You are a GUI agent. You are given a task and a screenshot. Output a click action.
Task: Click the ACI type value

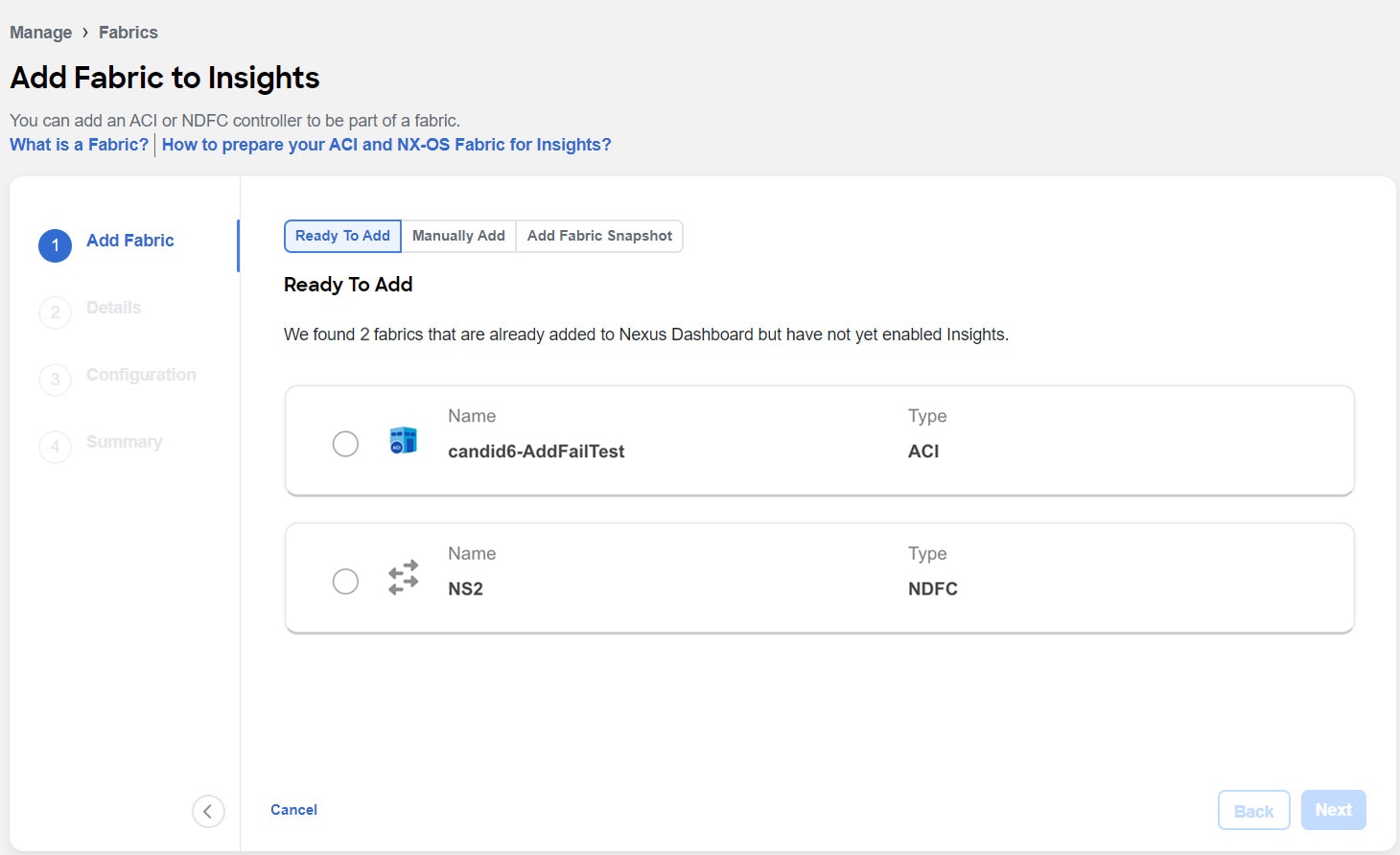click(x=923, y=451)
